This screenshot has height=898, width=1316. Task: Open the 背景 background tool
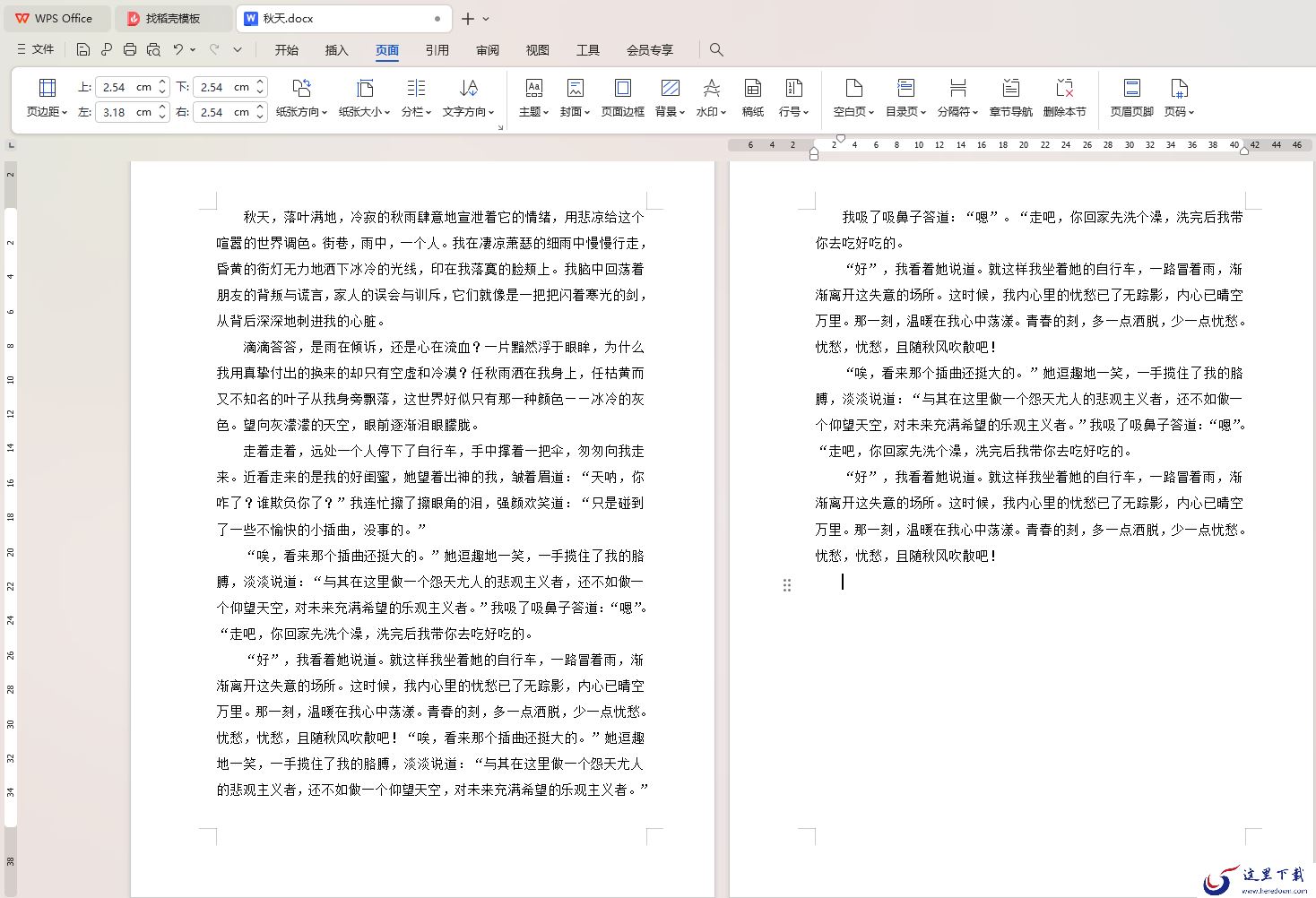tap(670, 98)
